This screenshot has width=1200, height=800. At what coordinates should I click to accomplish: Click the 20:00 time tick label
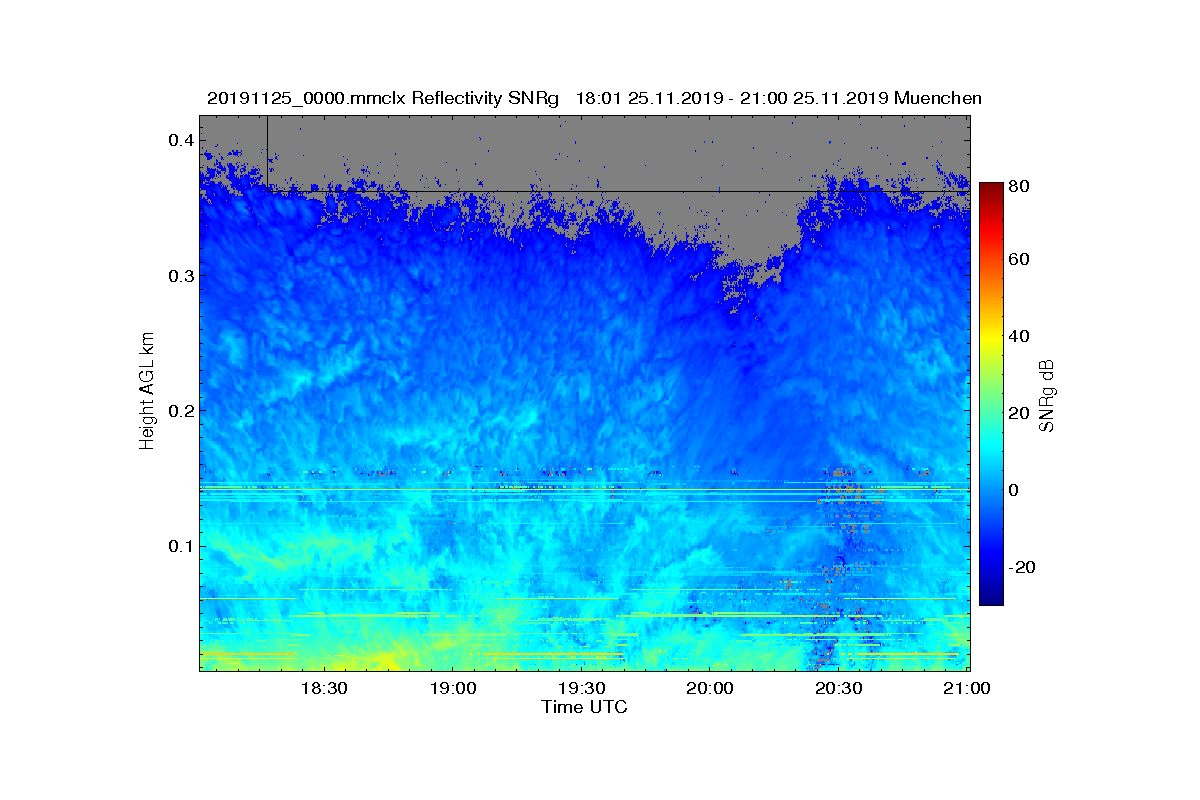[711, 688]
